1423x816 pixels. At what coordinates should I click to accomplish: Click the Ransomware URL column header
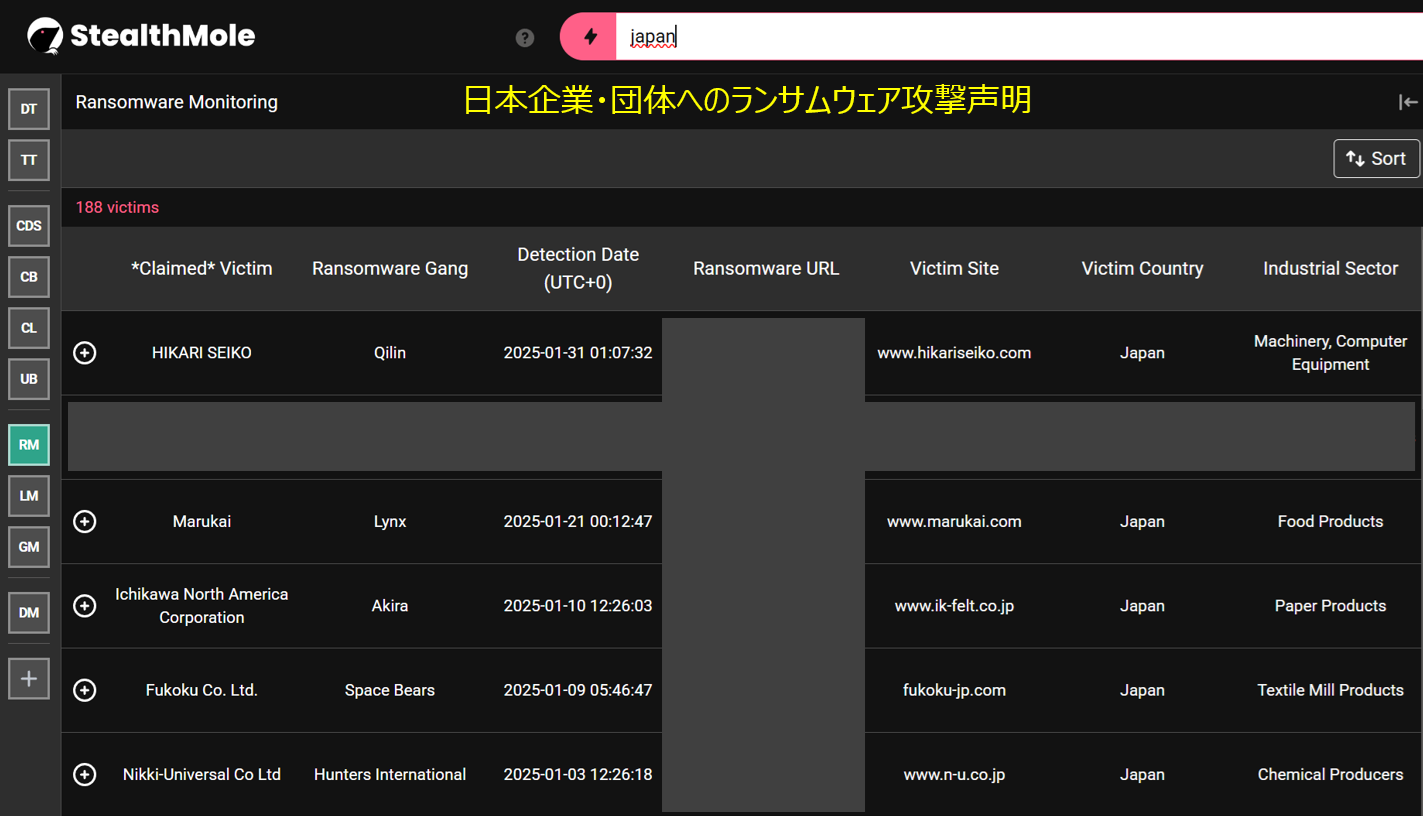click(766, 268)
